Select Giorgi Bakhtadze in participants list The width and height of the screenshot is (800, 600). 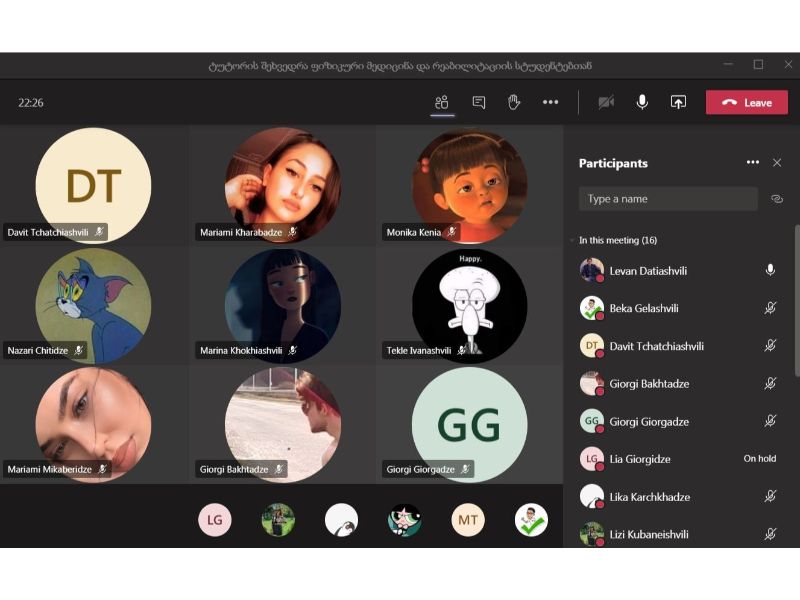pos(679,384)
